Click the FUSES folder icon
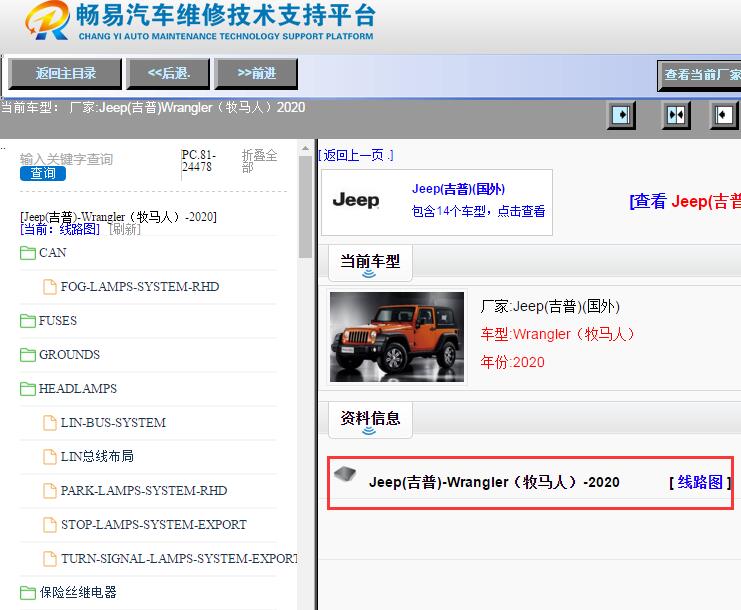 click(x=28, y=321)
